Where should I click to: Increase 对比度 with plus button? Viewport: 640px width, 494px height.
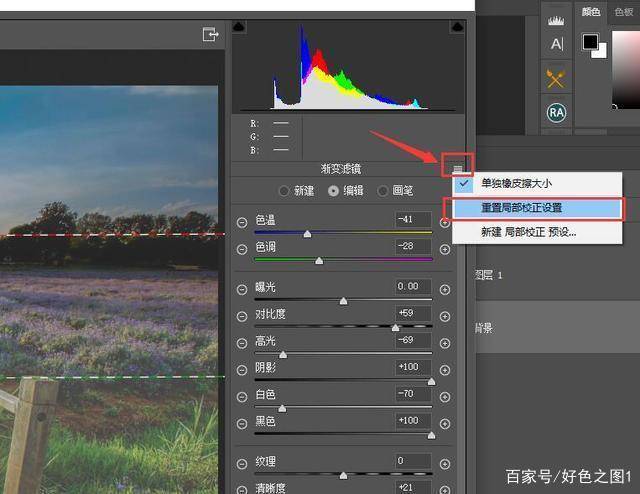tap(445, 316)
